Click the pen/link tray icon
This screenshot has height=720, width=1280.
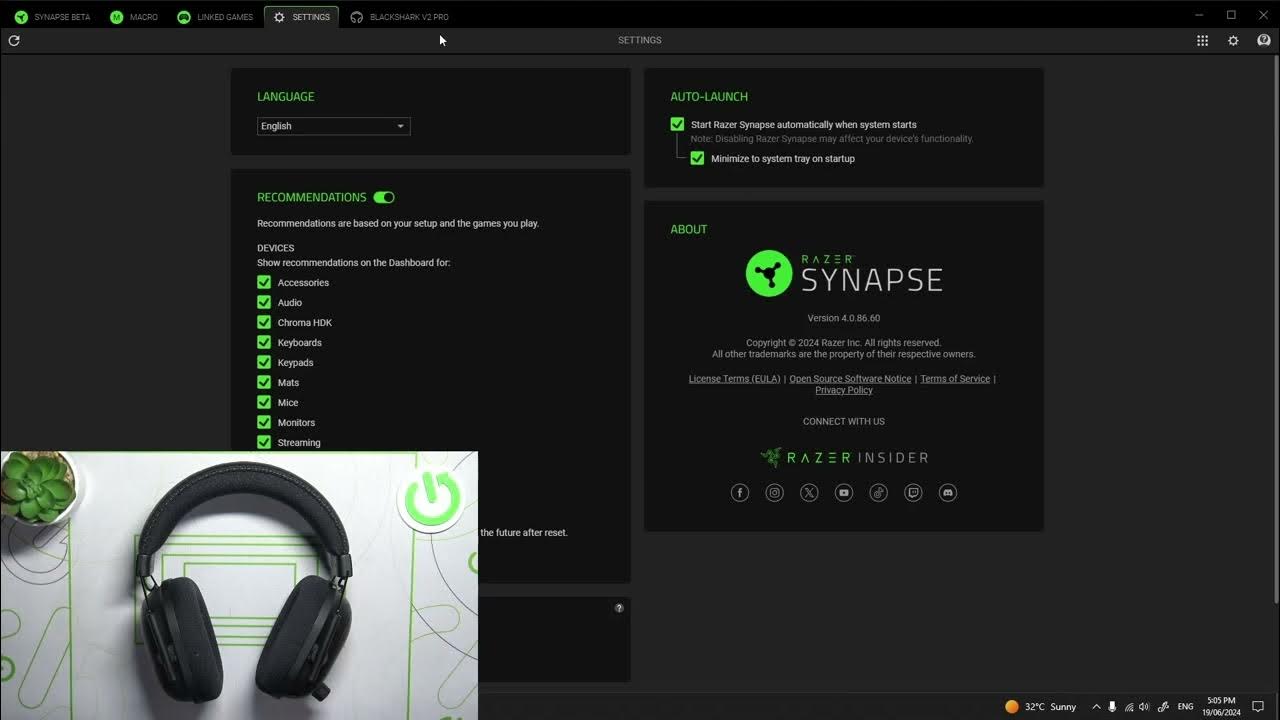[x=1163, y=706]
